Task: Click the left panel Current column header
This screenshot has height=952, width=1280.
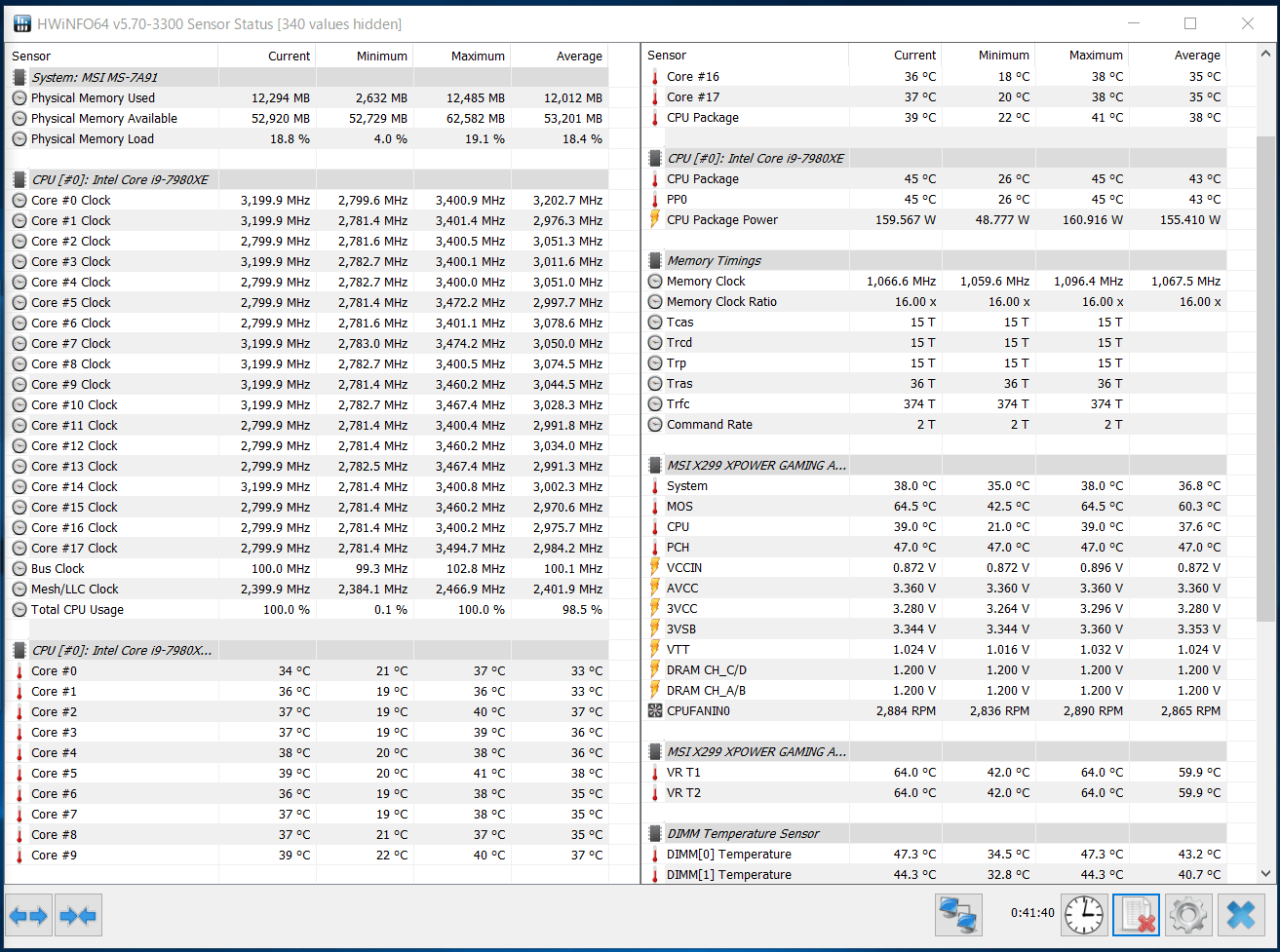Action: pyautogui.click(x=267, y=56)
